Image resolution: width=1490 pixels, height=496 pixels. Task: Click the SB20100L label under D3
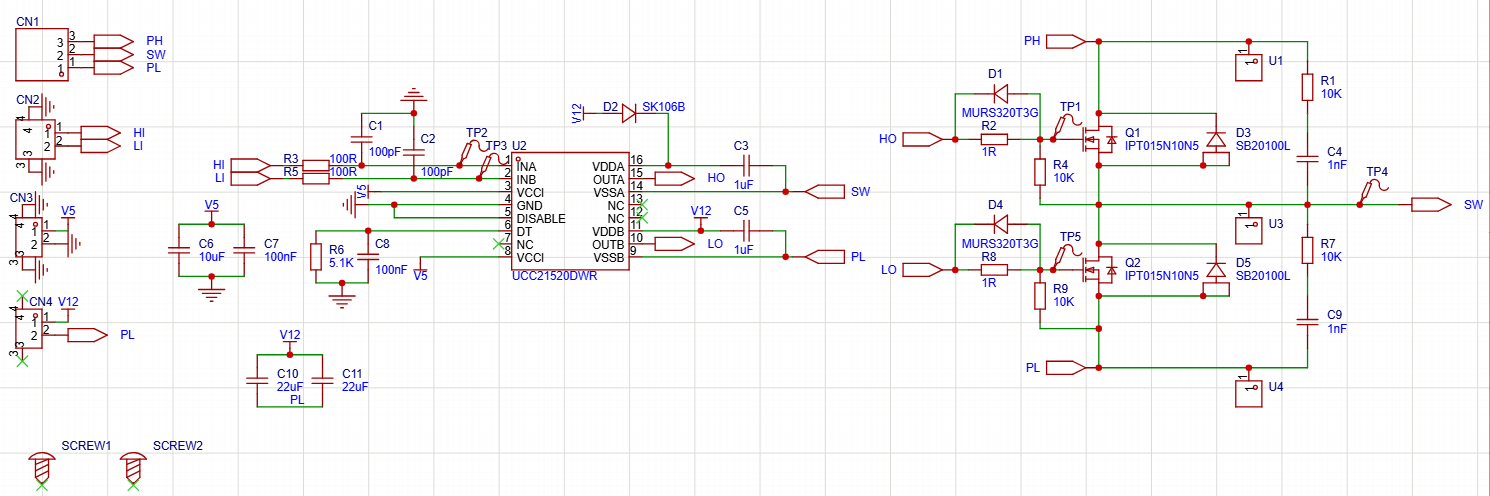pos(1263,146)
